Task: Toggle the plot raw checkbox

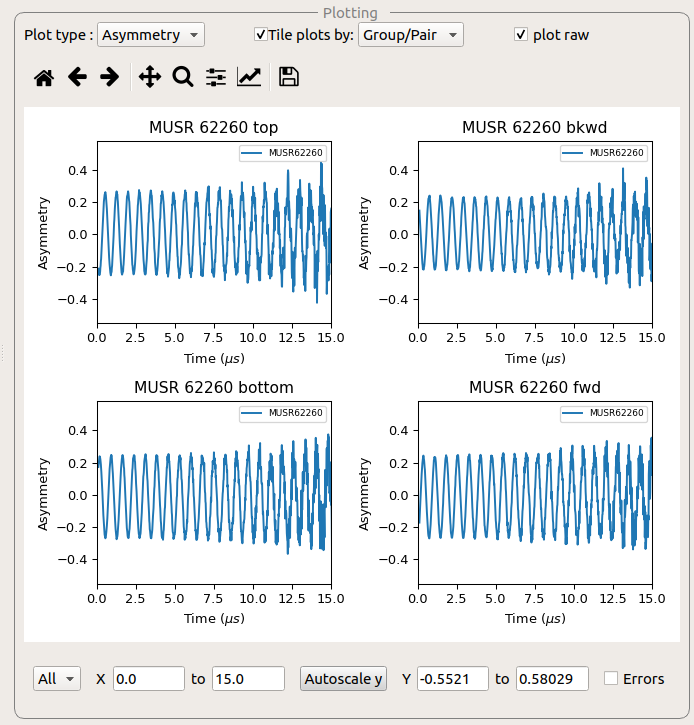Action: pos(521,35)
